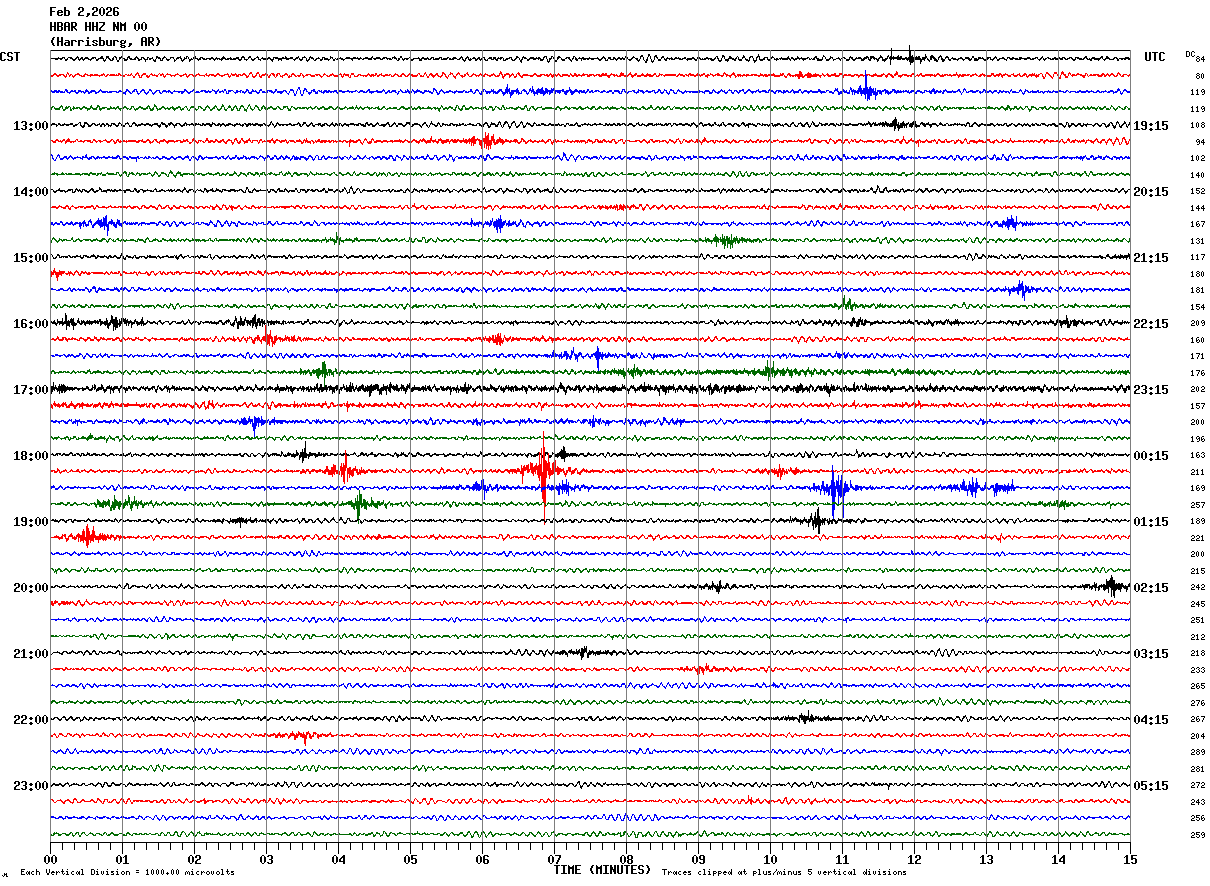Click the DC value "84" in the right column
The height and width of the screenshot is (886, 1210).
1200,60
